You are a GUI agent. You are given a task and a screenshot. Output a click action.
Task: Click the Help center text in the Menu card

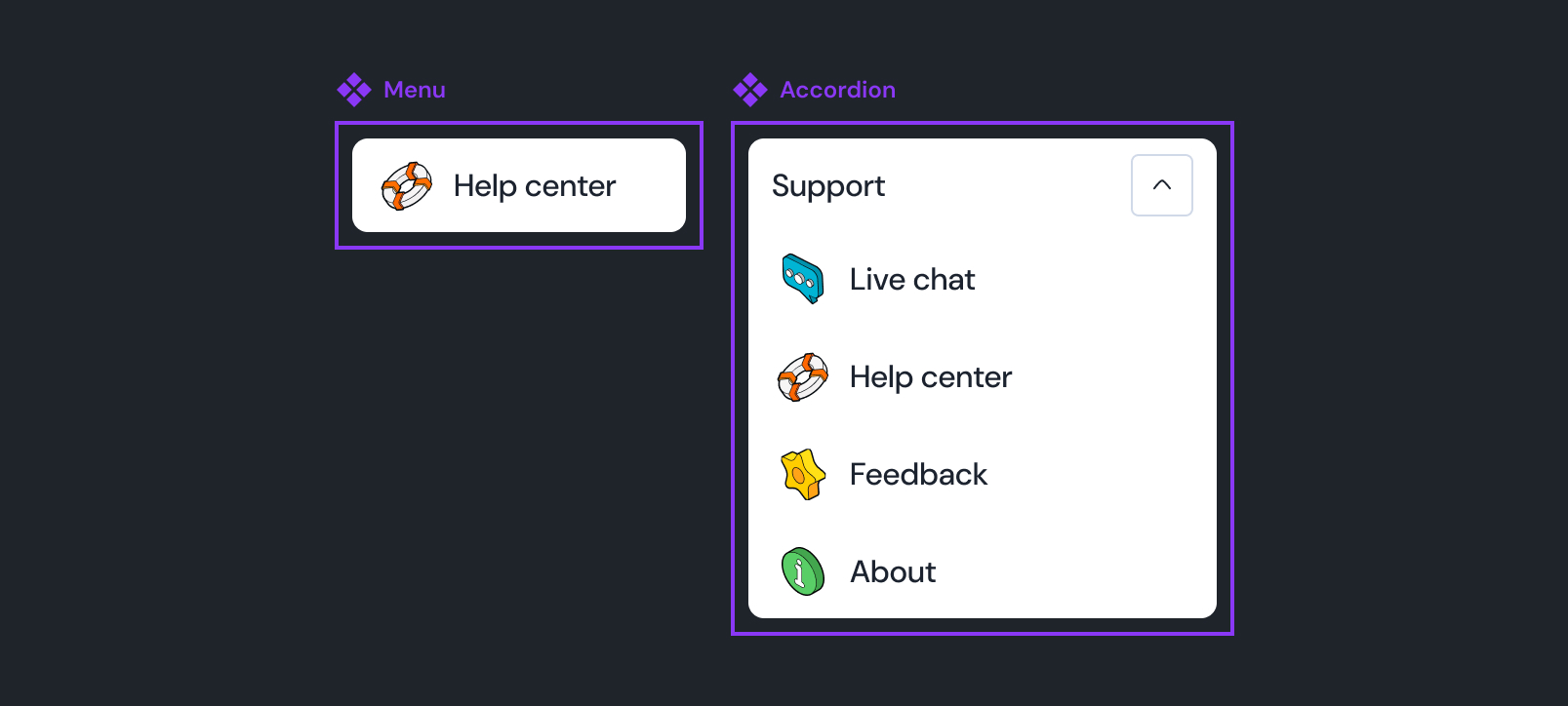(535, 186)
